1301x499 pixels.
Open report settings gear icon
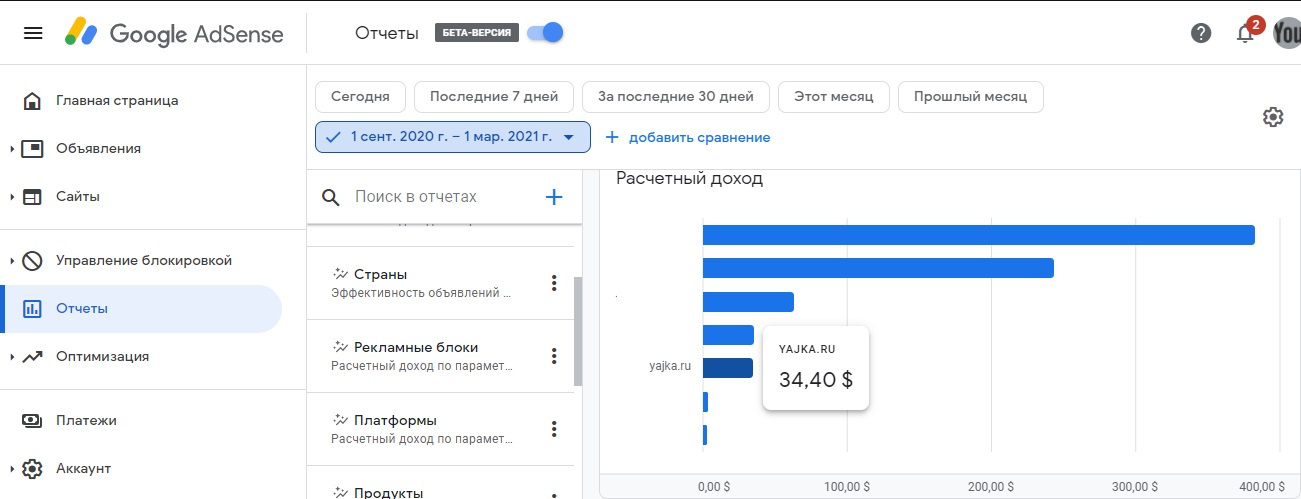click(1272, 117)
